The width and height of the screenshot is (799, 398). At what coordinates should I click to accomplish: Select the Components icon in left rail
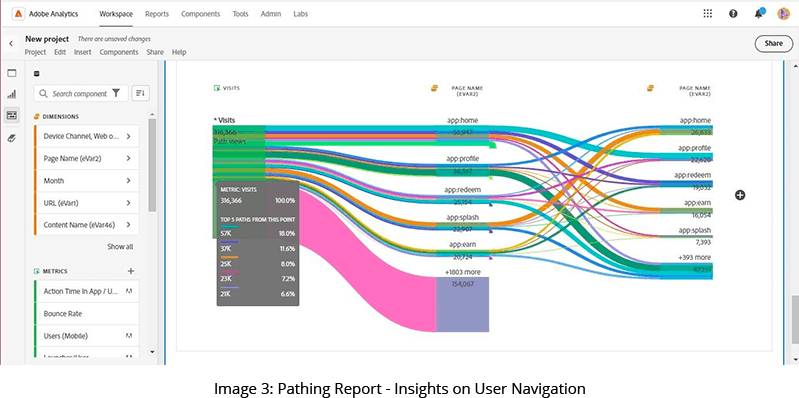point(12,116)
